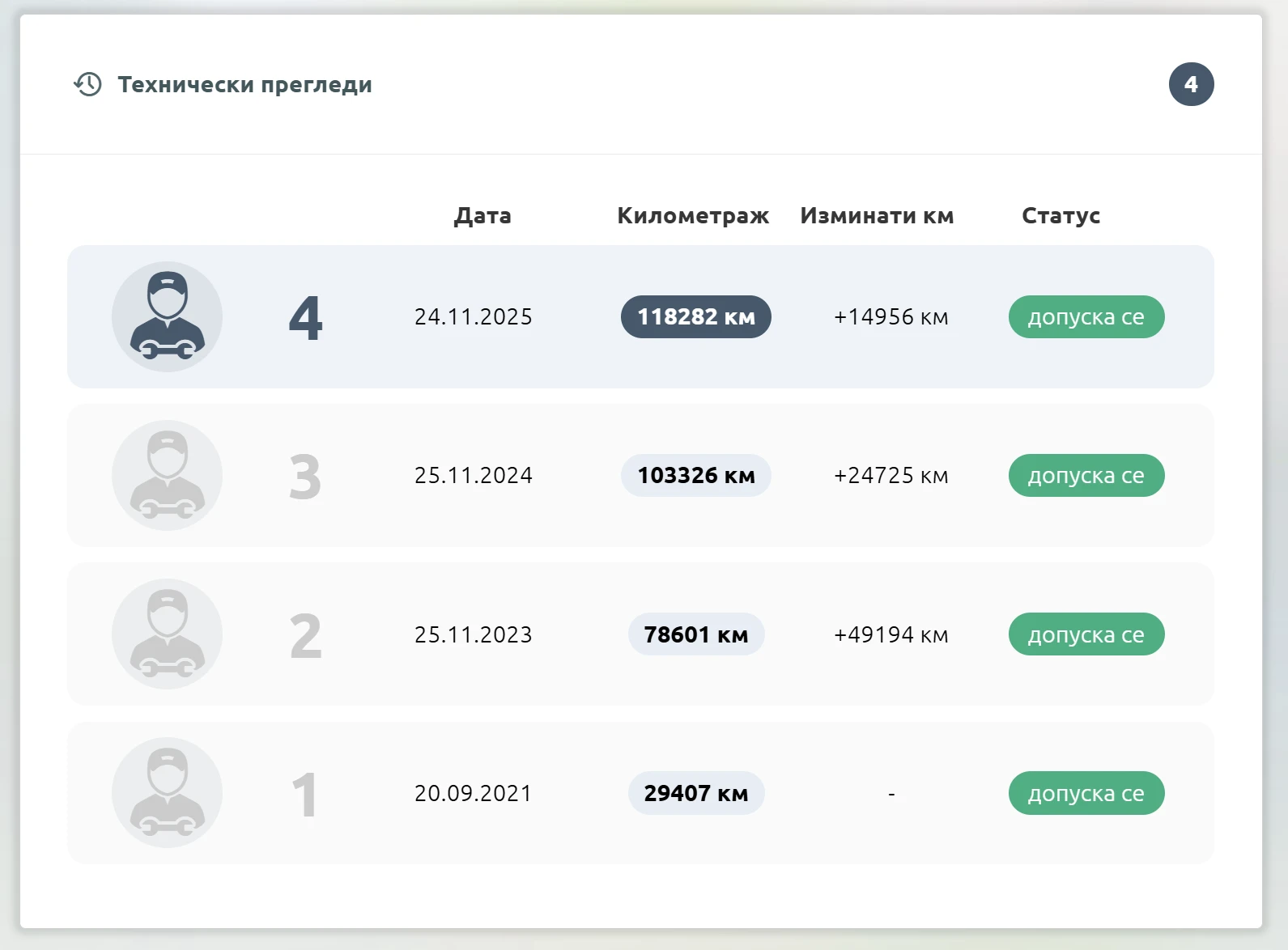Click the date 25.11.2023
Image resolution: width=1288 pixels, height=950 pixels.
coord(474,634)
